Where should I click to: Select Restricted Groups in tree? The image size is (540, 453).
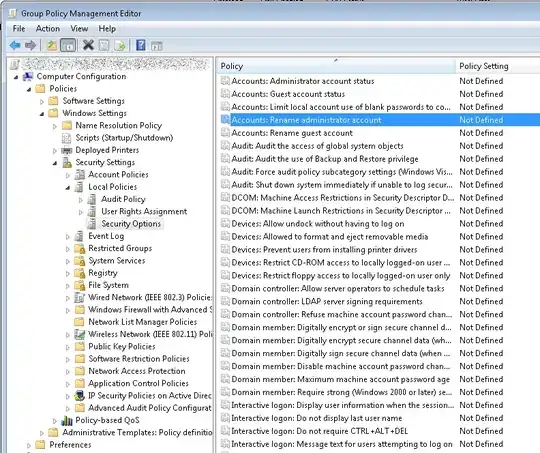click(x=120, y=248)
